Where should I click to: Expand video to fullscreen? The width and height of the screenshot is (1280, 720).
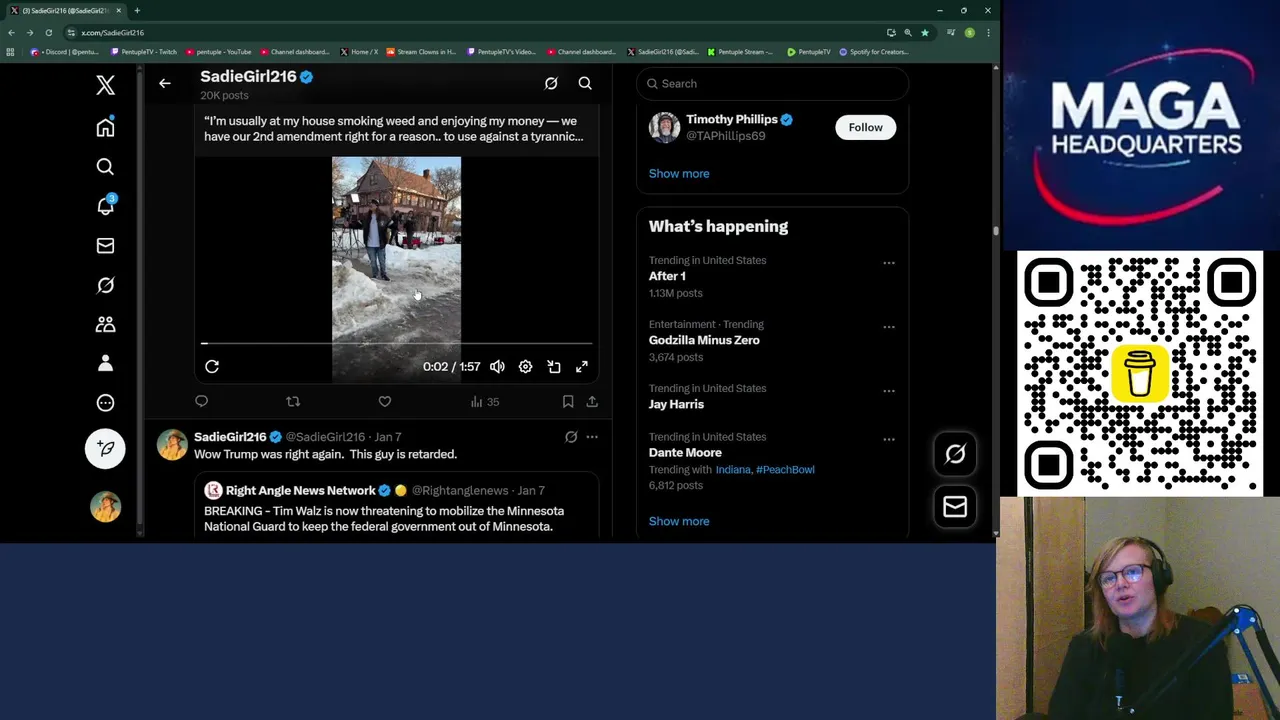(582, 367)
